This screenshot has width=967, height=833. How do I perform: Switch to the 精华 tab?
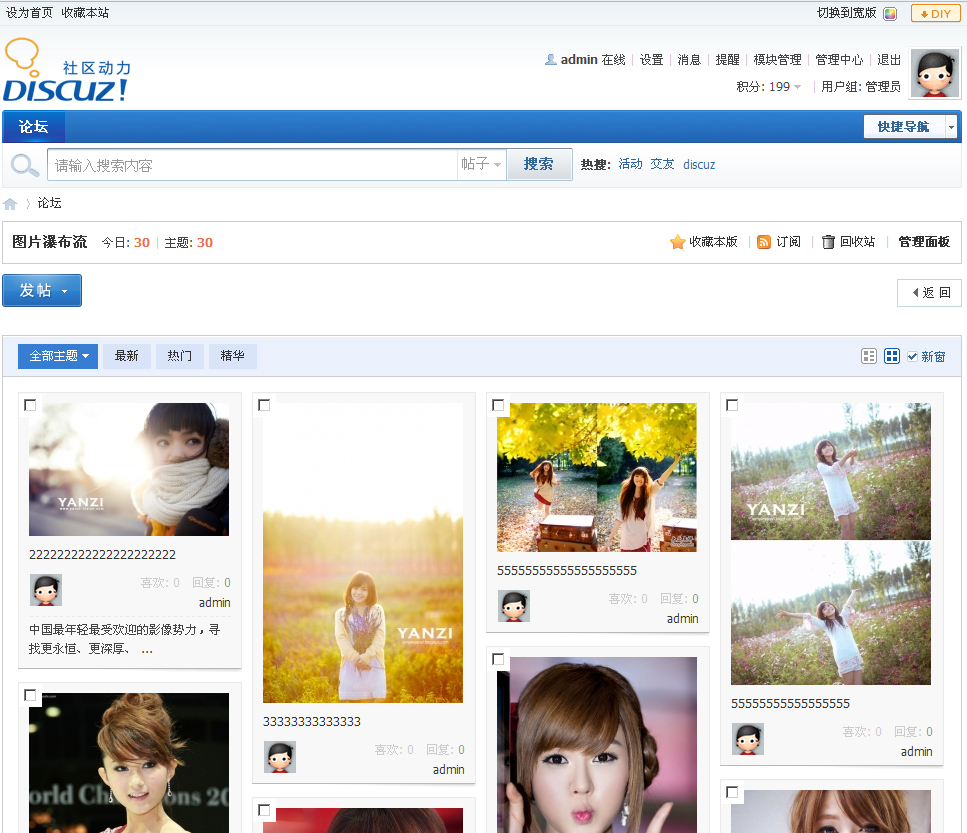(x=232, y=356)
